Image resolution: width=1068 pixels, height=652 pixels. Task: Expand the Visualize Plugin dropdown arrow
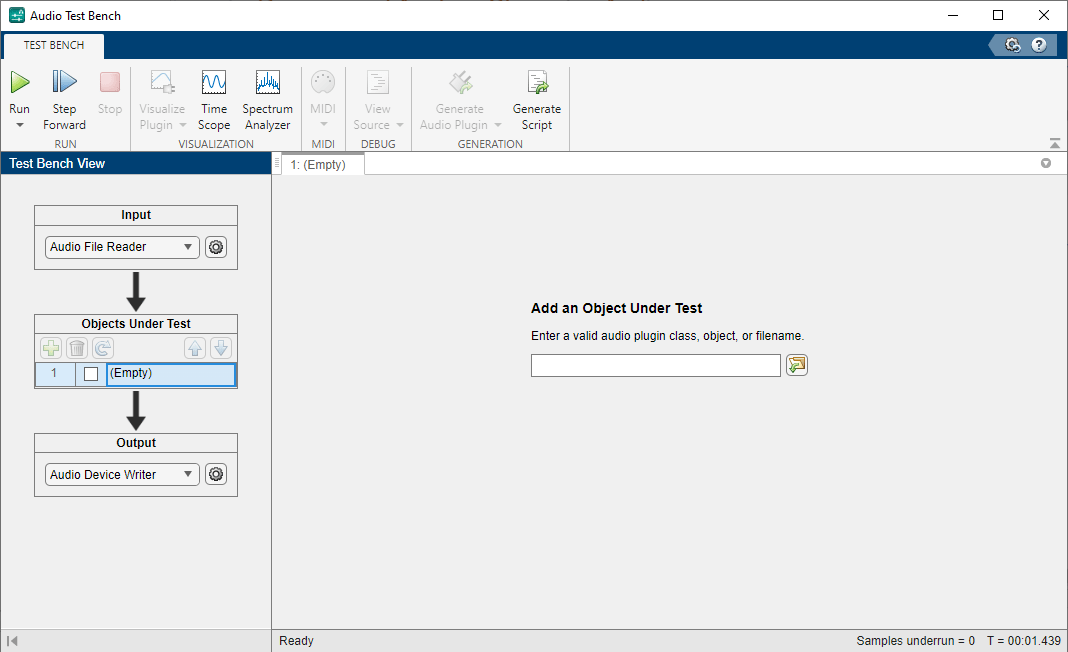pos(183,125)
